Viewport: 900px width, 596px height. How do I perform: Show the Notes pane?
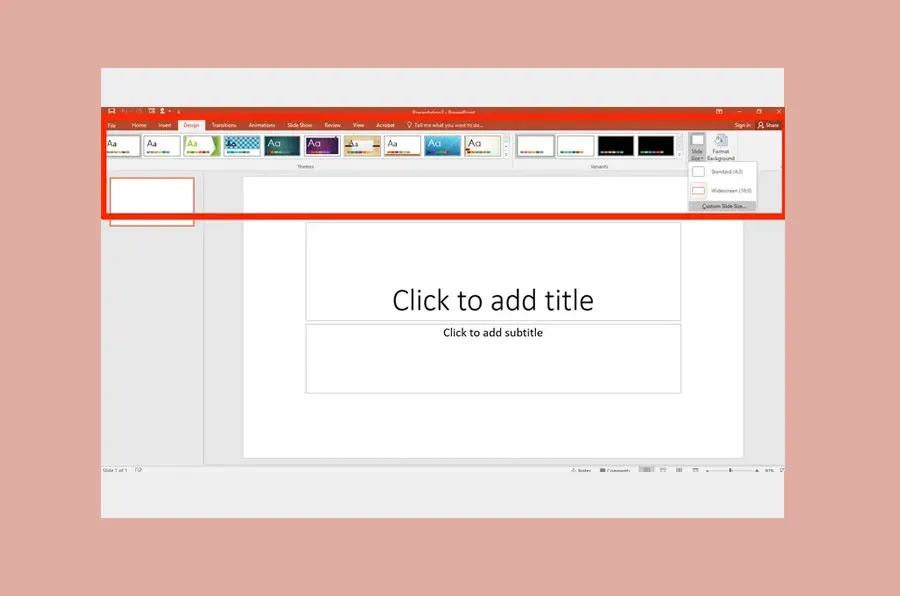pyautogui.click(x=582, y=470)
